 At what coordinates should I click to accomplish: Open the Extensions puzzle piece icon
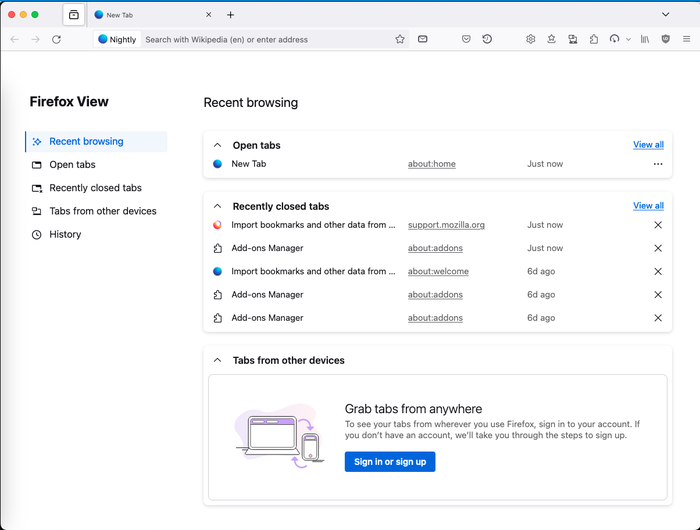tap(594, 39)
